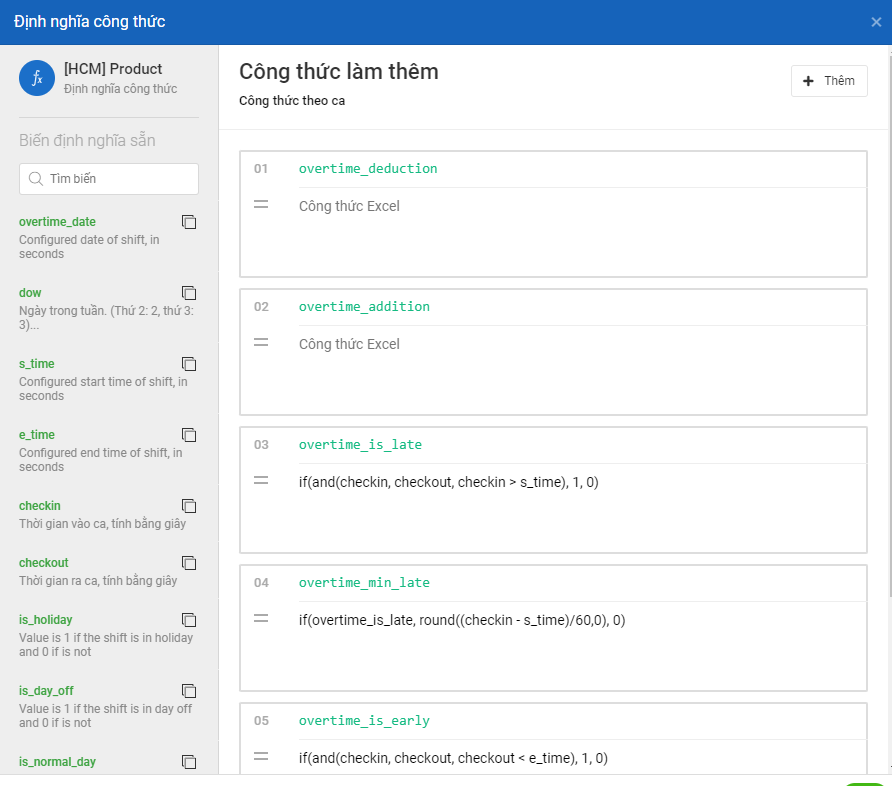This screenshot has height=786, width=892.
Task: Copy the s_time variable
Action: tap(189, 364)
